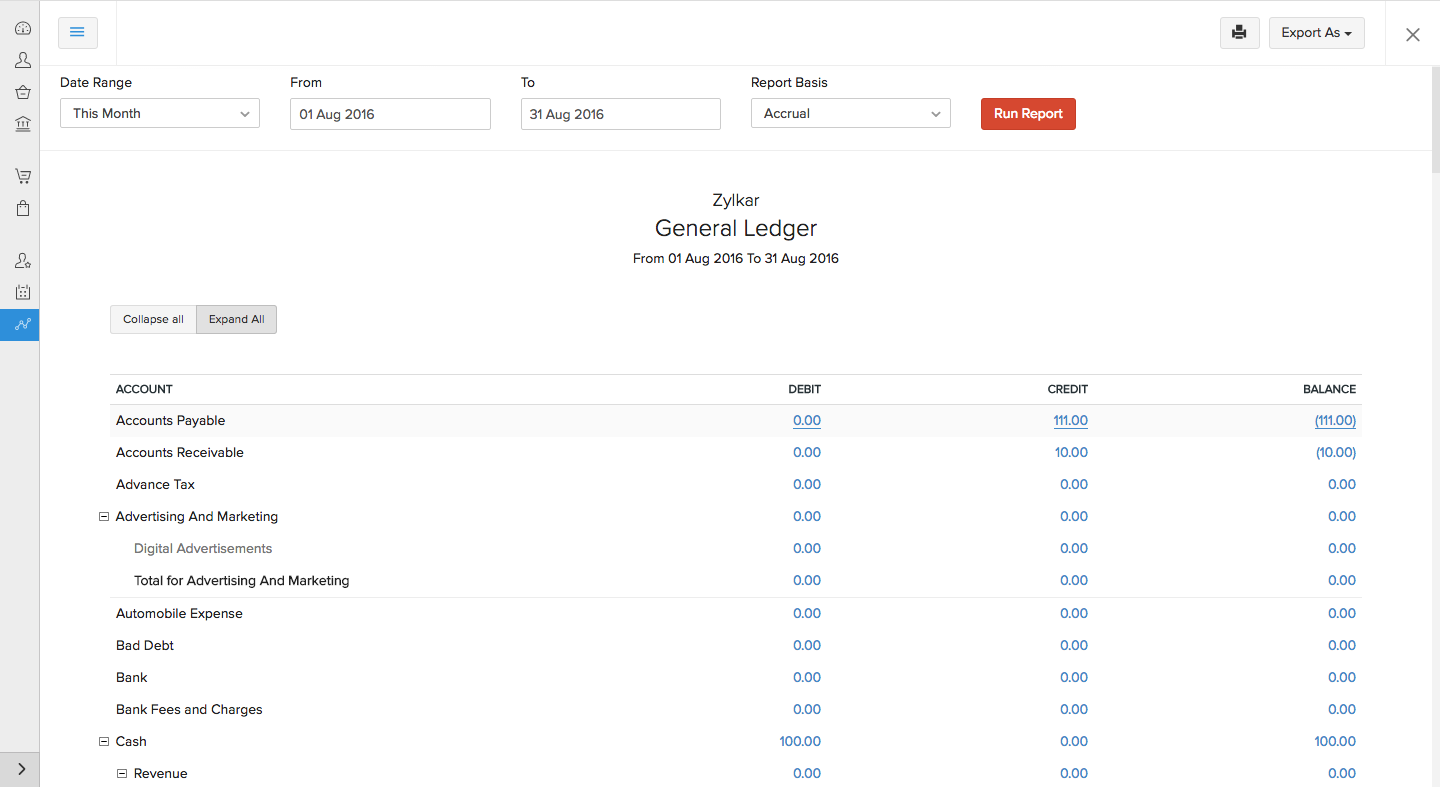
Task: Open the Sales shopping cart icon
Action: tap(22, 177)
